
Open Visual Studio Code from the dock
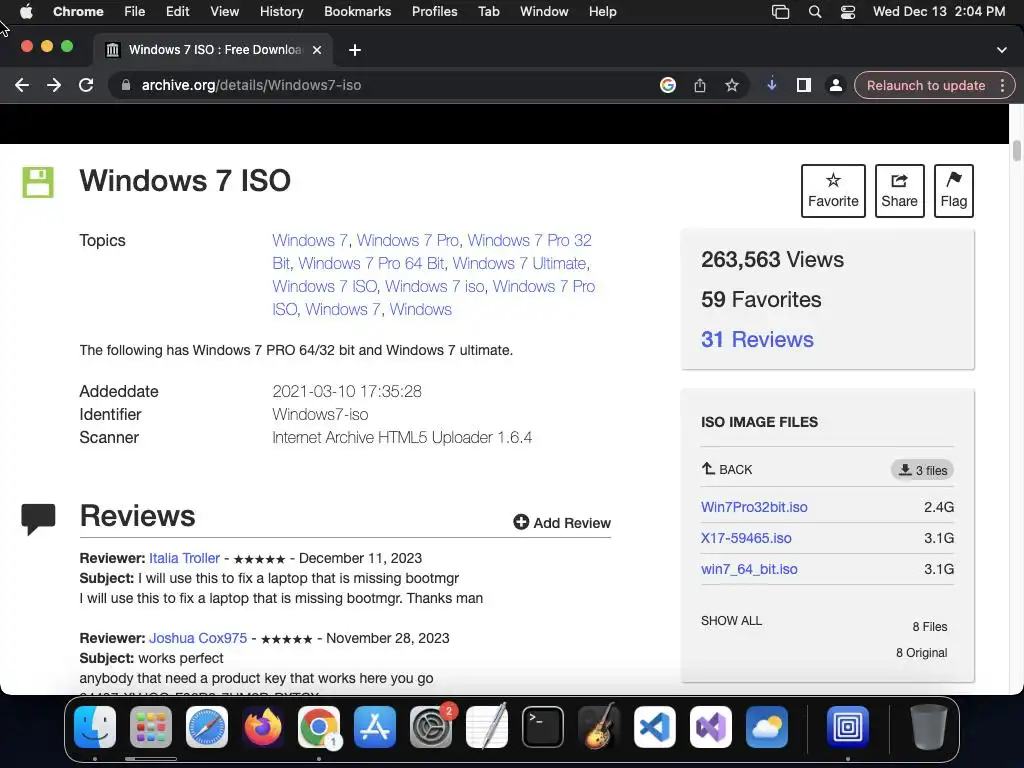coord(655,727)
